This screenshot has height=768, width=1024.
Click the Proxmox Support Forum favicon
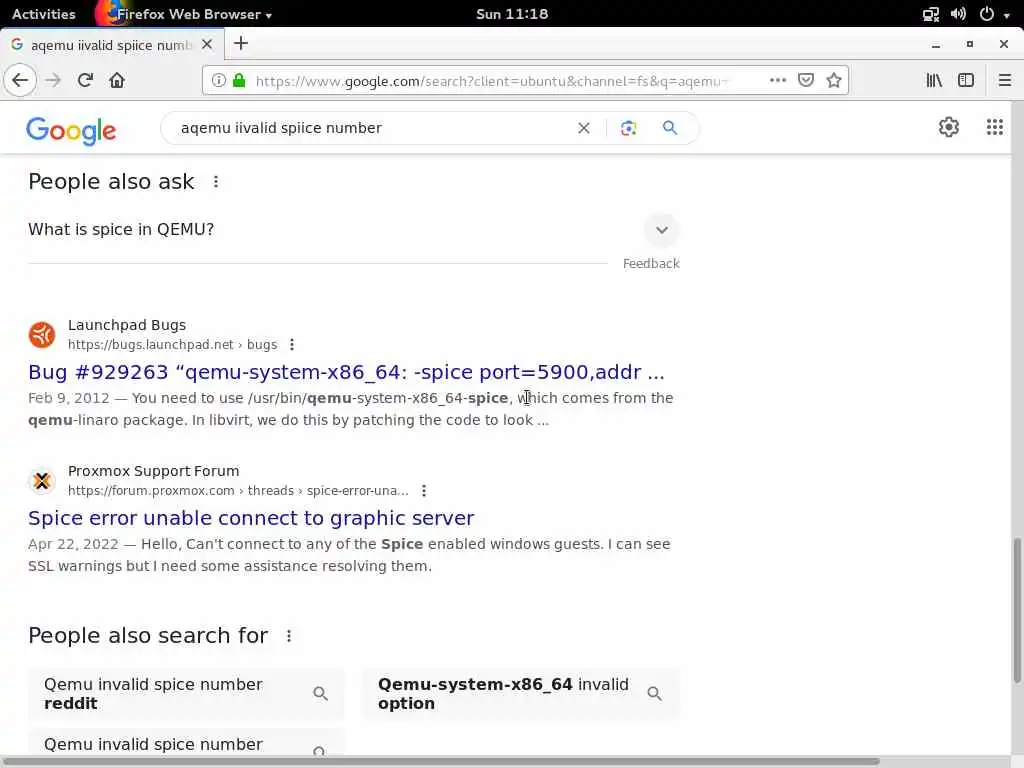point(42,481)
